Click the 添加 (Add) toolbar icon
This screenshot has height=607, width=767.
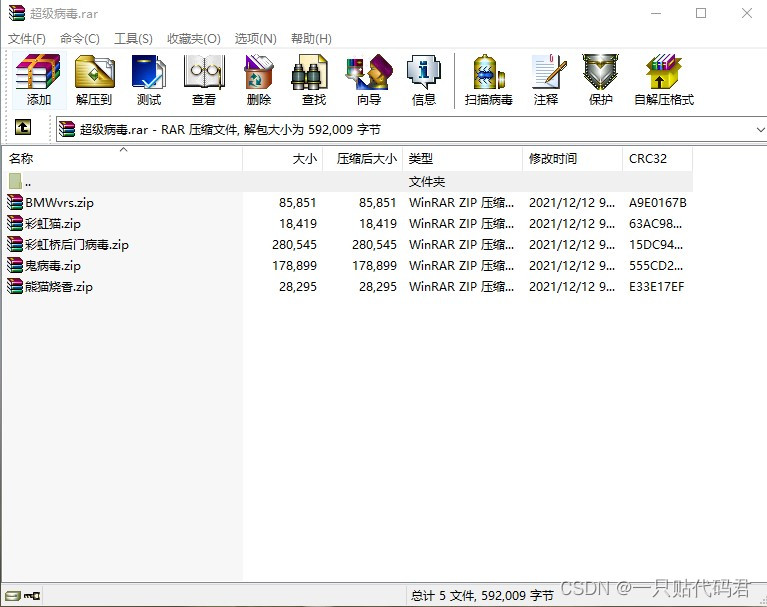pos(38,81)
